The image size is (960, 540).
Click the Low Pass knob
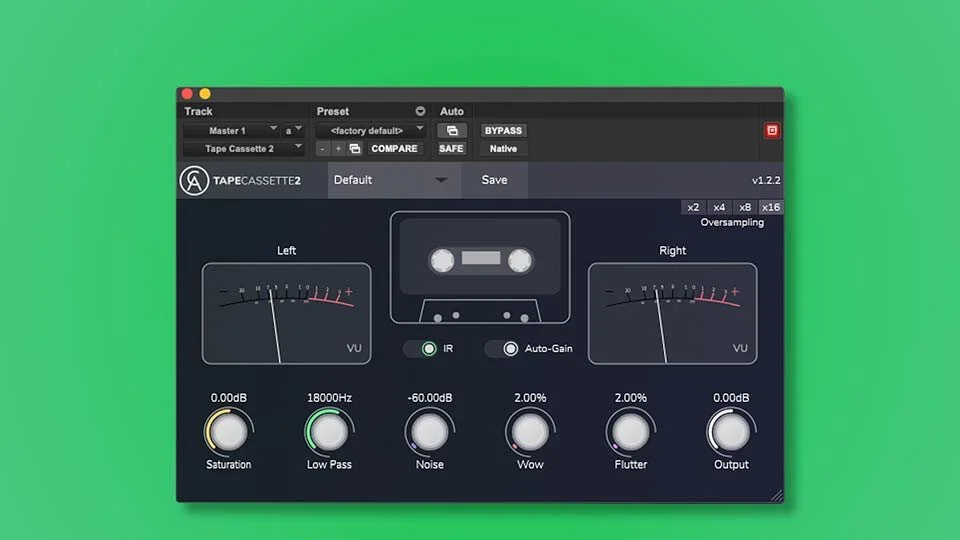pyautogui.click(x=329, y=432)
